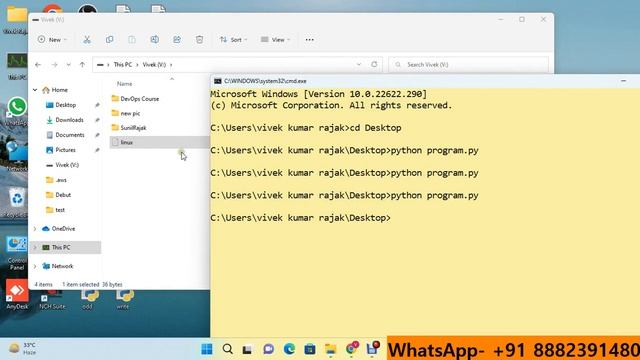Select the Debut folder in navigation pane
Screen dimensions: 640x360
[63, 195]
